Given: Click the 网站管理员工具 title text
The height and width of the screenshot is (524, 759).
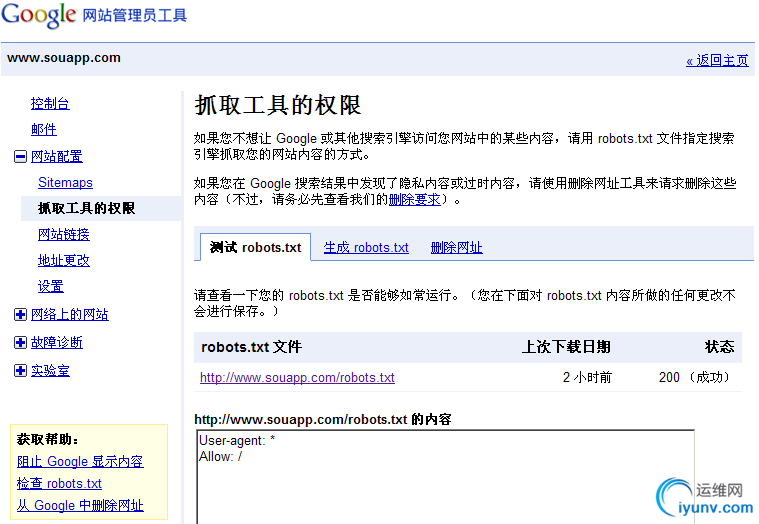Looking at the screenshot, I should coord(135,15).
